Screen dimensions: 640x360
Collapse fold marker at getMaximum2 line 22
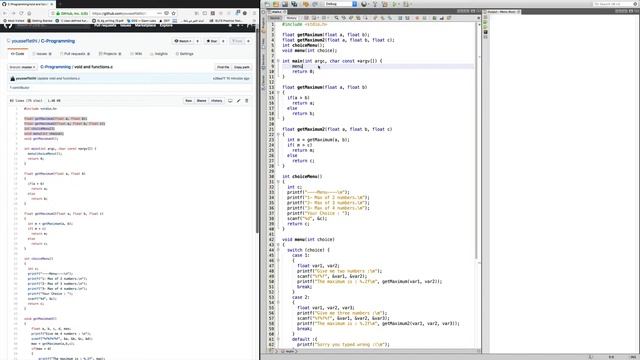point(278,134)
